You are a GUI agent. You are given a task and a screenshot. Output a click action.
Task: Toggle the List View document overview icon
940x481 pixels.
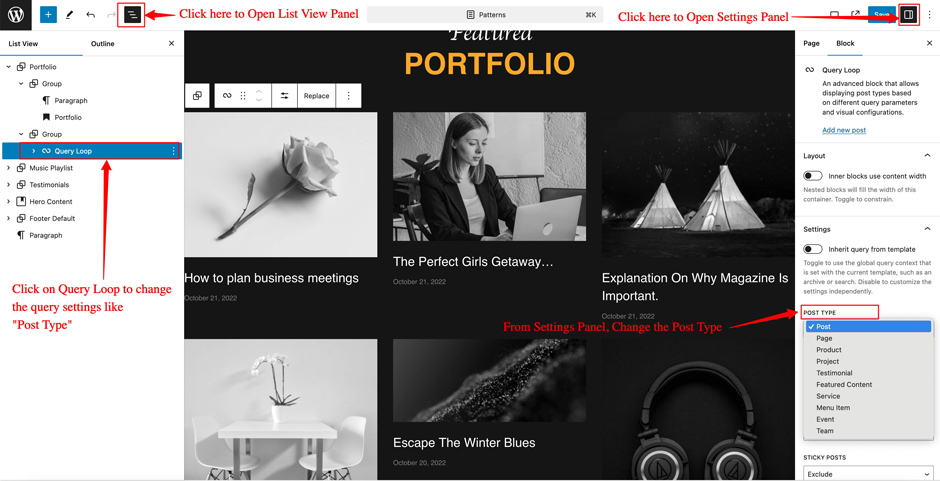(x=132, y=14)
